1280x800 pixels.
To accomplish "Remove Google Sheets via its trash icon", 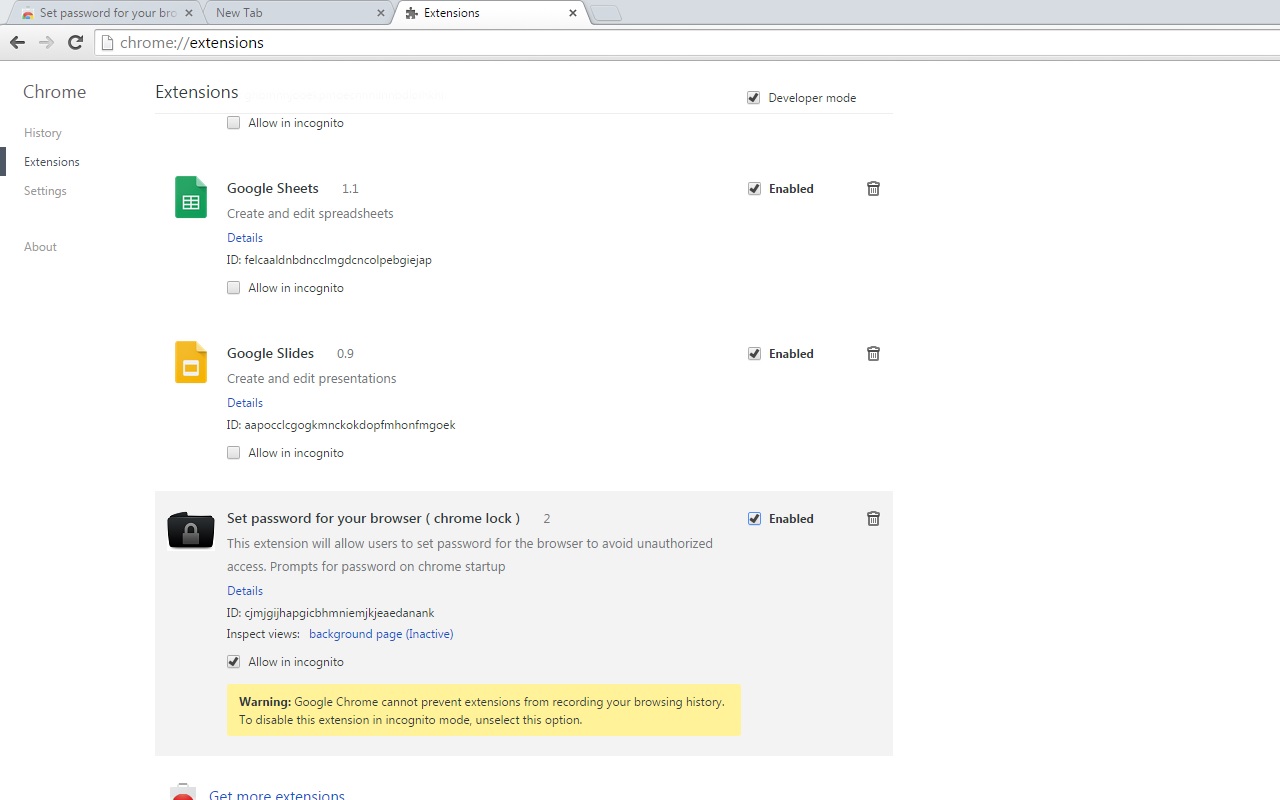I will tap(872, 188).
